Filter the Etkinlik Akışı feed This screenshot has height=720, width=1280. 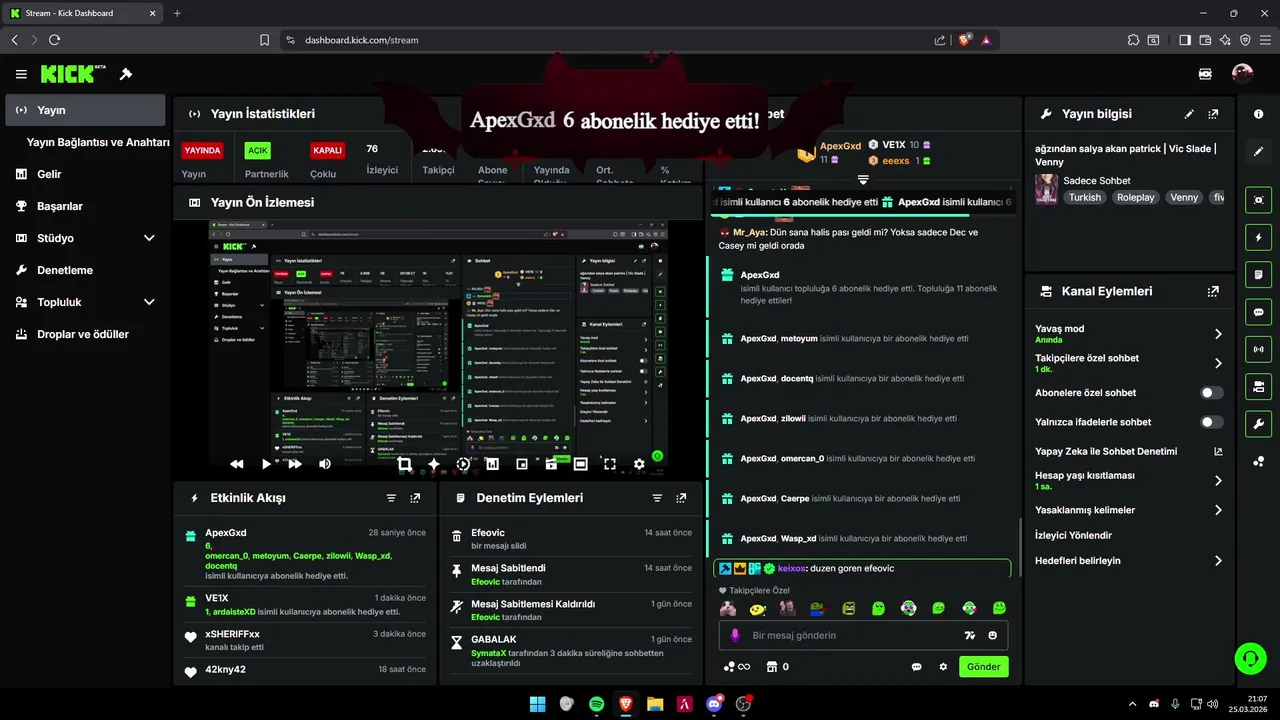pos(391,497)
